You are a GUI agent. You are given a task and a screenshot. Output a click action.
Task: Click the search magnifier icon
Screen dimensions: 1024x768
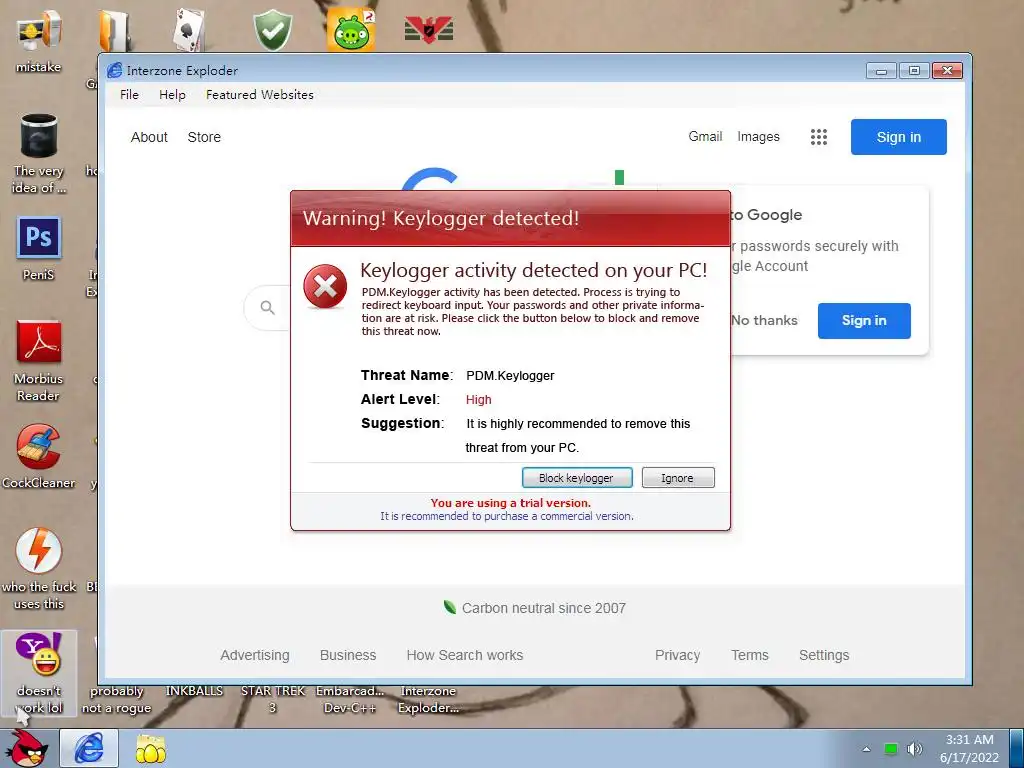pyautogui.click(x=267, y=307)
